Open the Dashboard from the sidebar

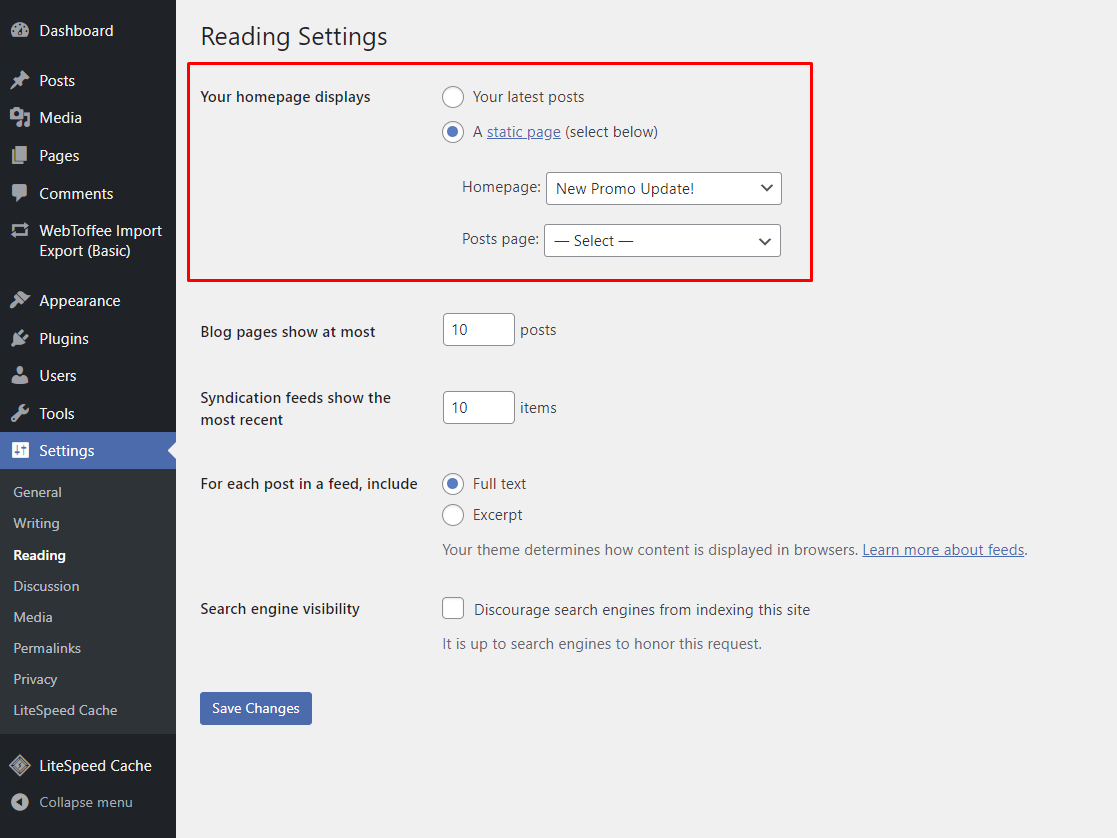pos(21,30)
